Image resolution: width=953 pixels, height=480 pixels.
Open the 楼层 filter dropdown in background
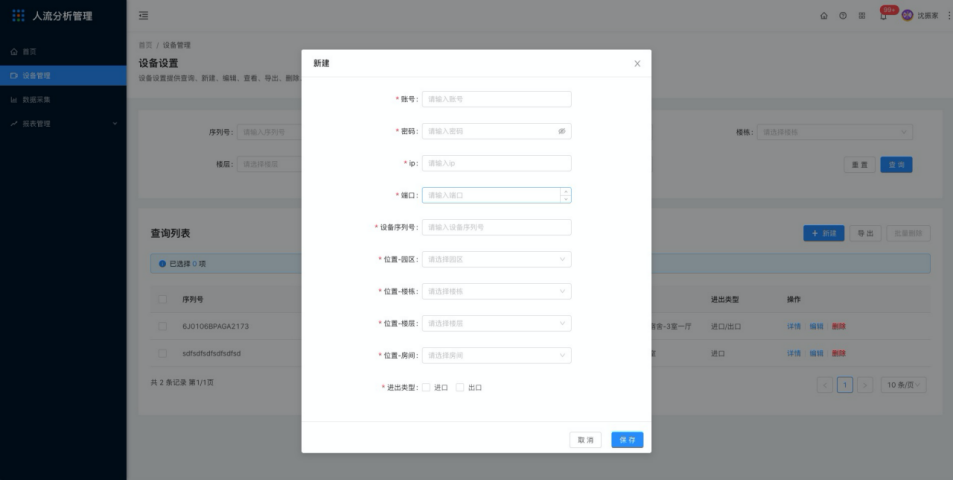269,164
